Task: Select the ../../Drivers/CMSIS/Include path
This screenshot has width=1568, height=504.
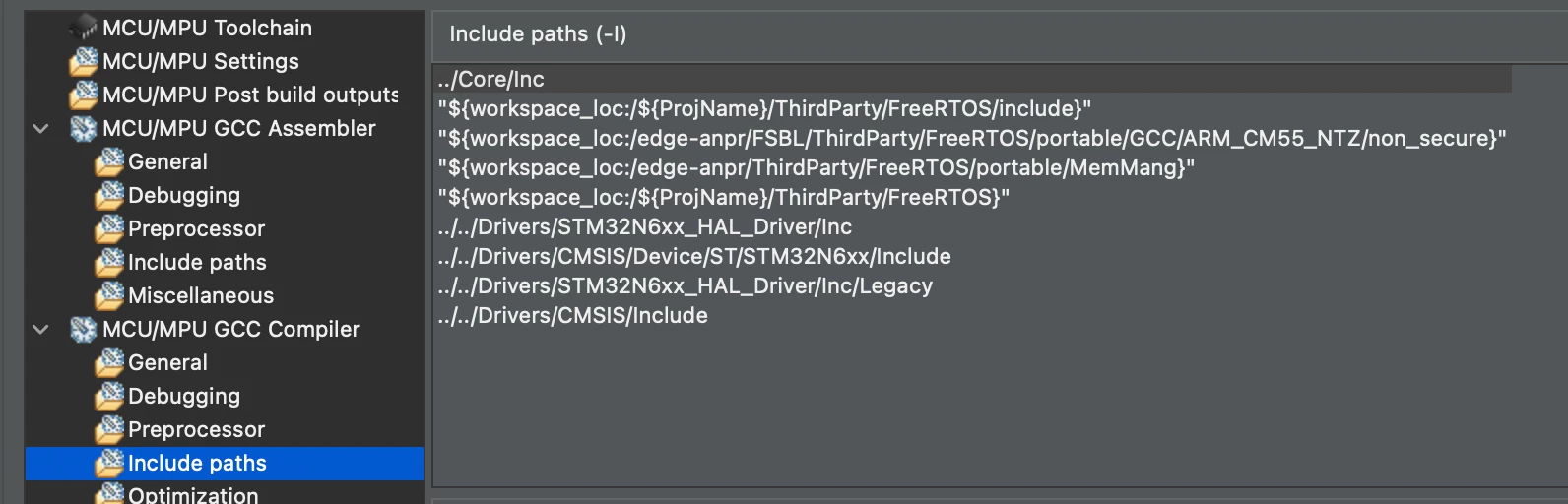Action: [x=572, y=315]
